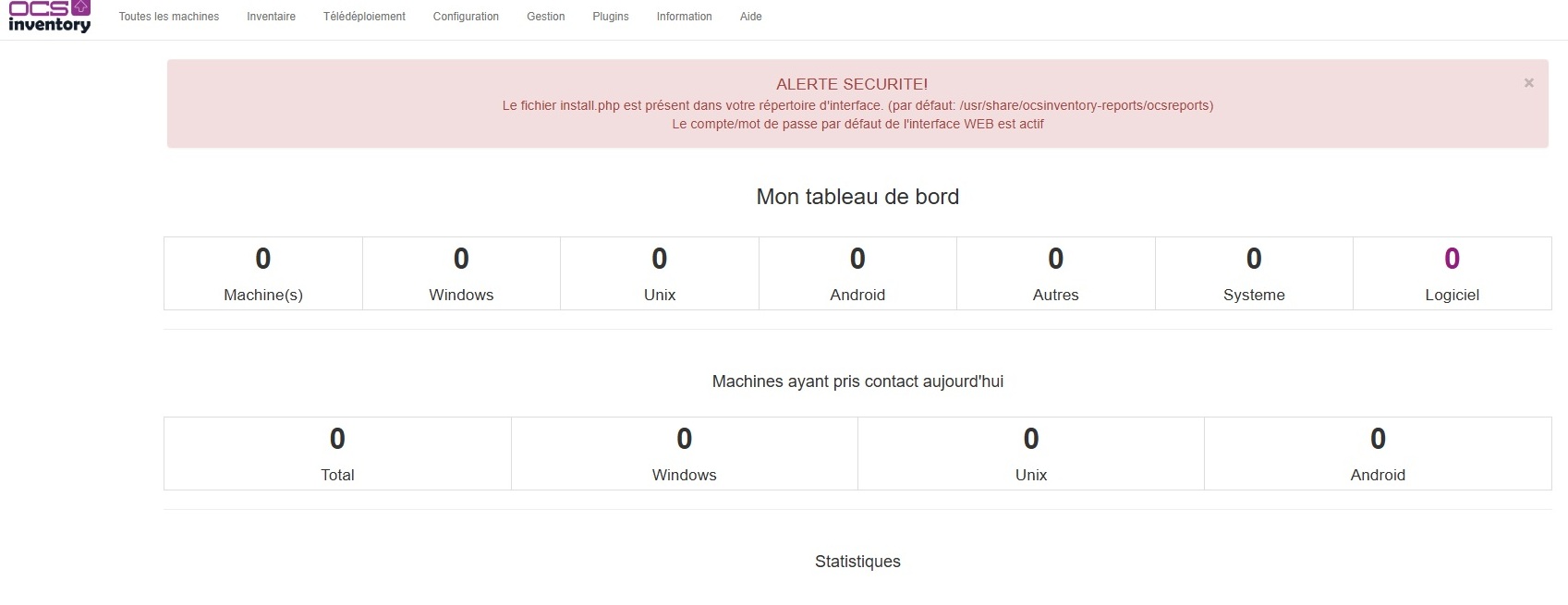Open today's Windows contact counter

tap(684, 453)
